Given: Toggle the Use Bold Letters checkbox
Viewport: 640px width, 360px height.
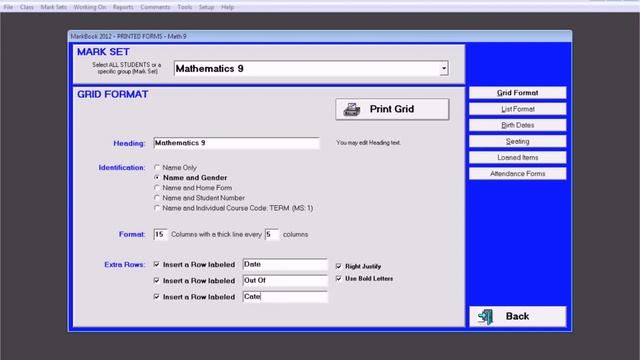Looking at the screenshot, I should pos(339,278).
